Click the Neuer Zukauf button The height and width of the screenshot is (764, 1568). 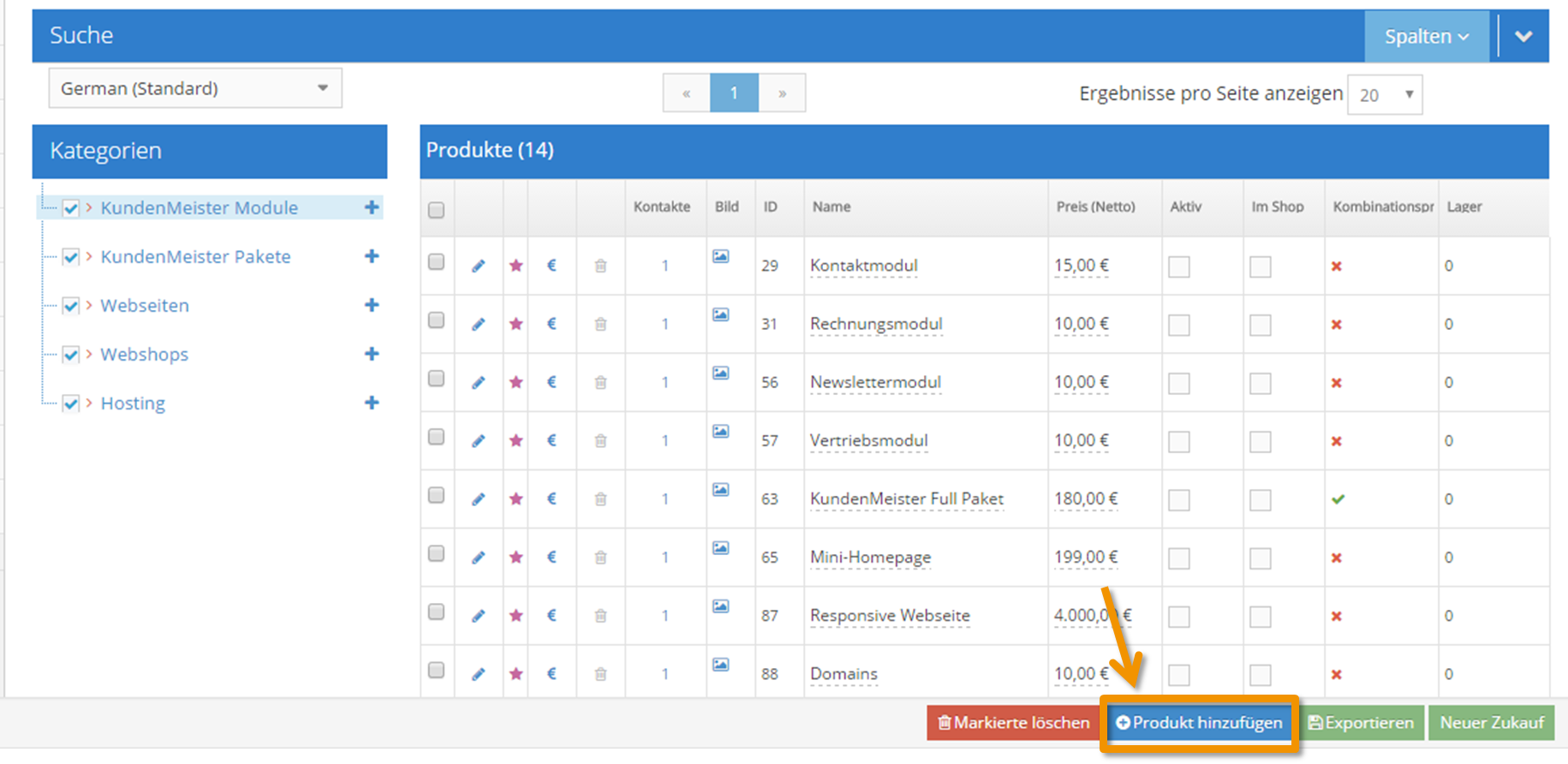[1492, 723]
